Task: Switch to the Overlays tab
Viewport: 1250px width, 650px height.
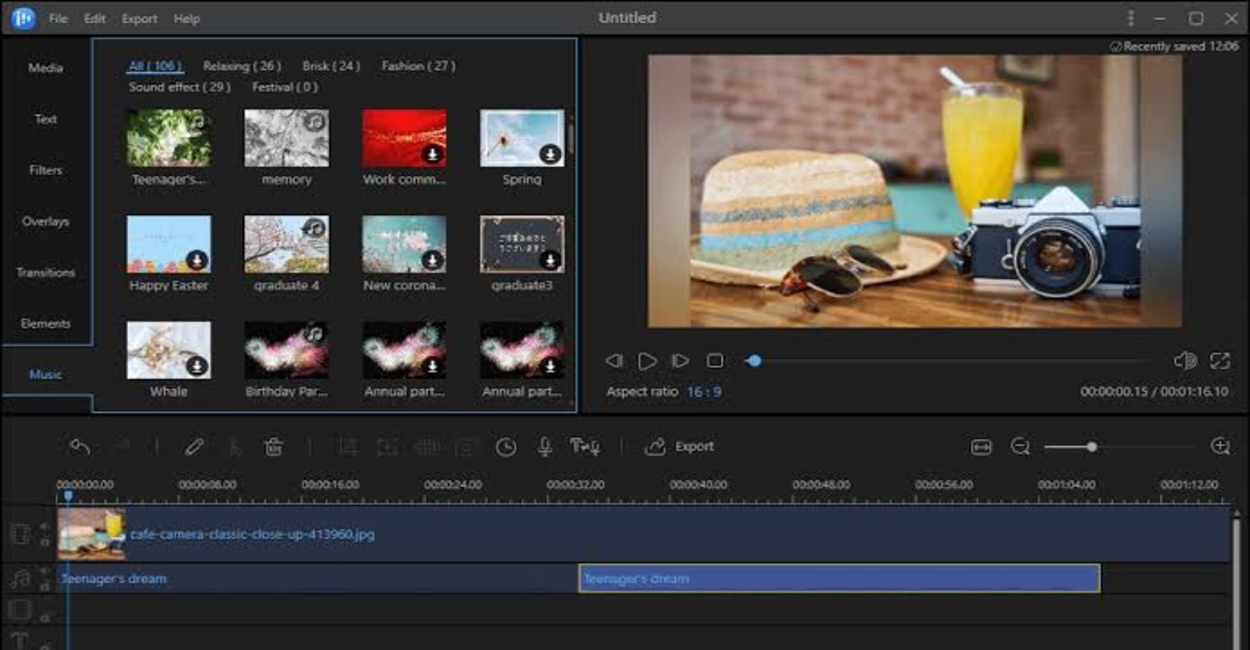Action: point(46,221)
